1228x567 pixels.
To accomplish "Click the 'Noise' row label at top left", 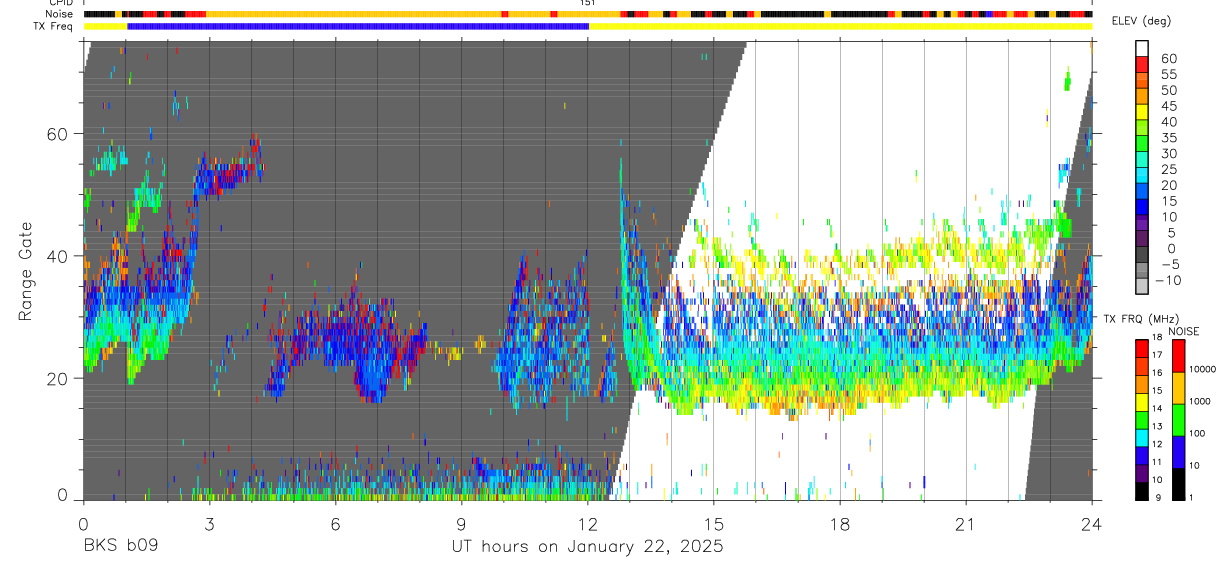I will click(x=60, y=14).
